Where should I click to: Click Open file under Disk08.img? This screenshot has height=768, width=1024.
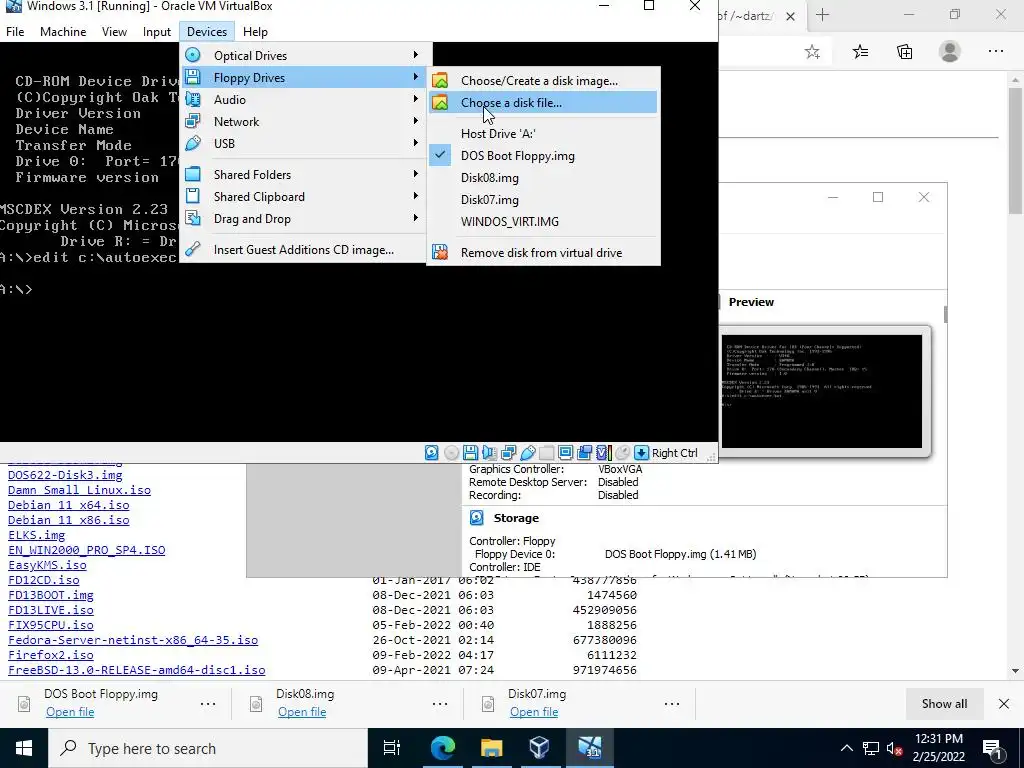pos(302,712)
